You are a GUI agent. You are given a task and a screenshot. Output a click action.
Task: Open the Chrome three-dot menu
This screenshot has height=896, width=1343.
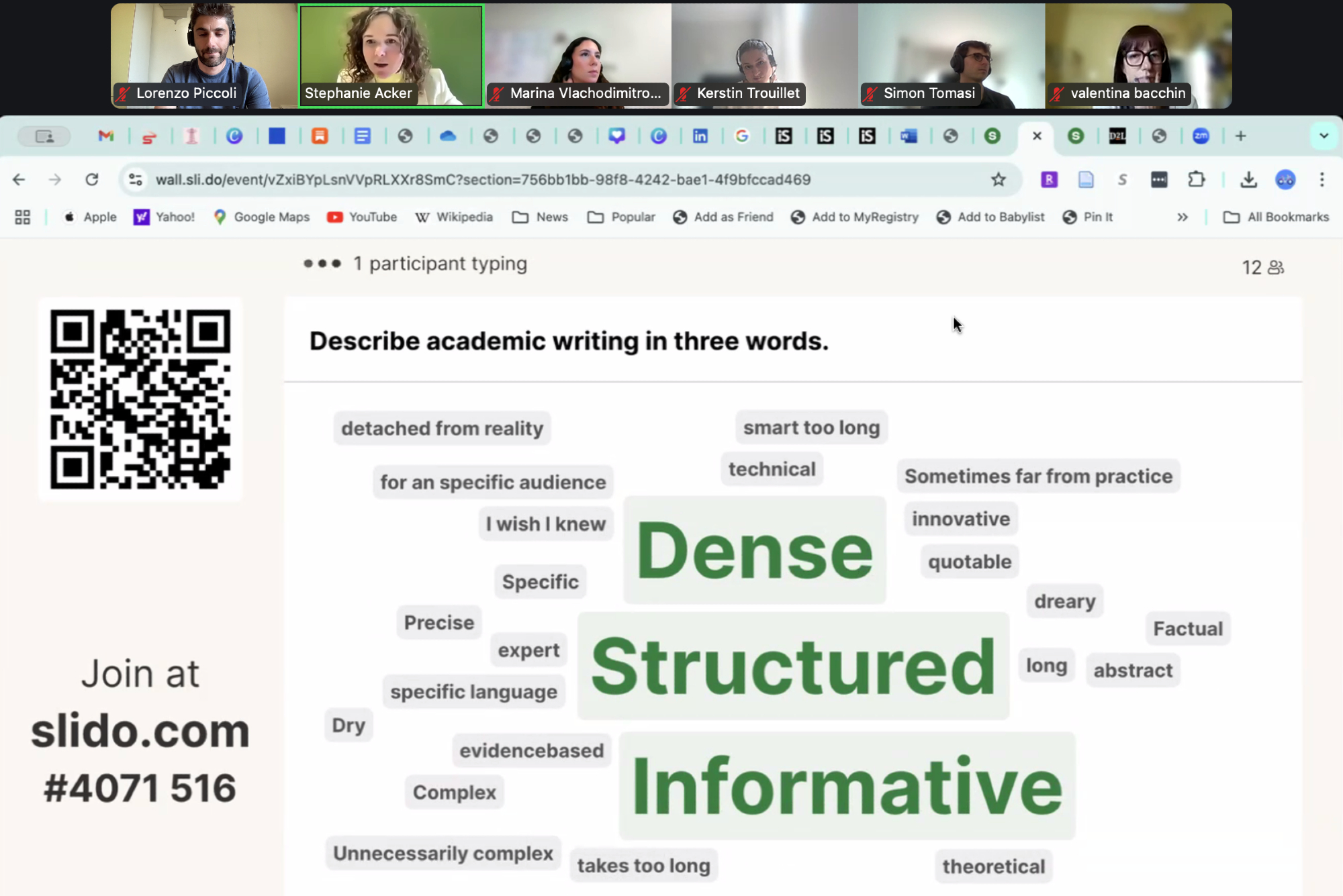click(1322, 179)
